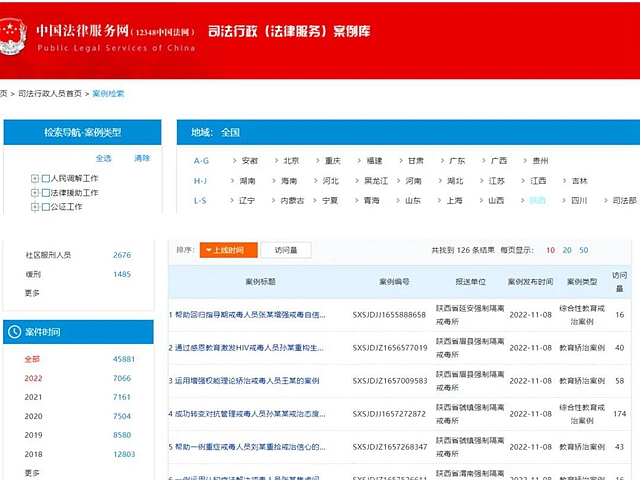Show 20 results per page
This screenshot has width=640, height=480.
click(x=567, y=250)
